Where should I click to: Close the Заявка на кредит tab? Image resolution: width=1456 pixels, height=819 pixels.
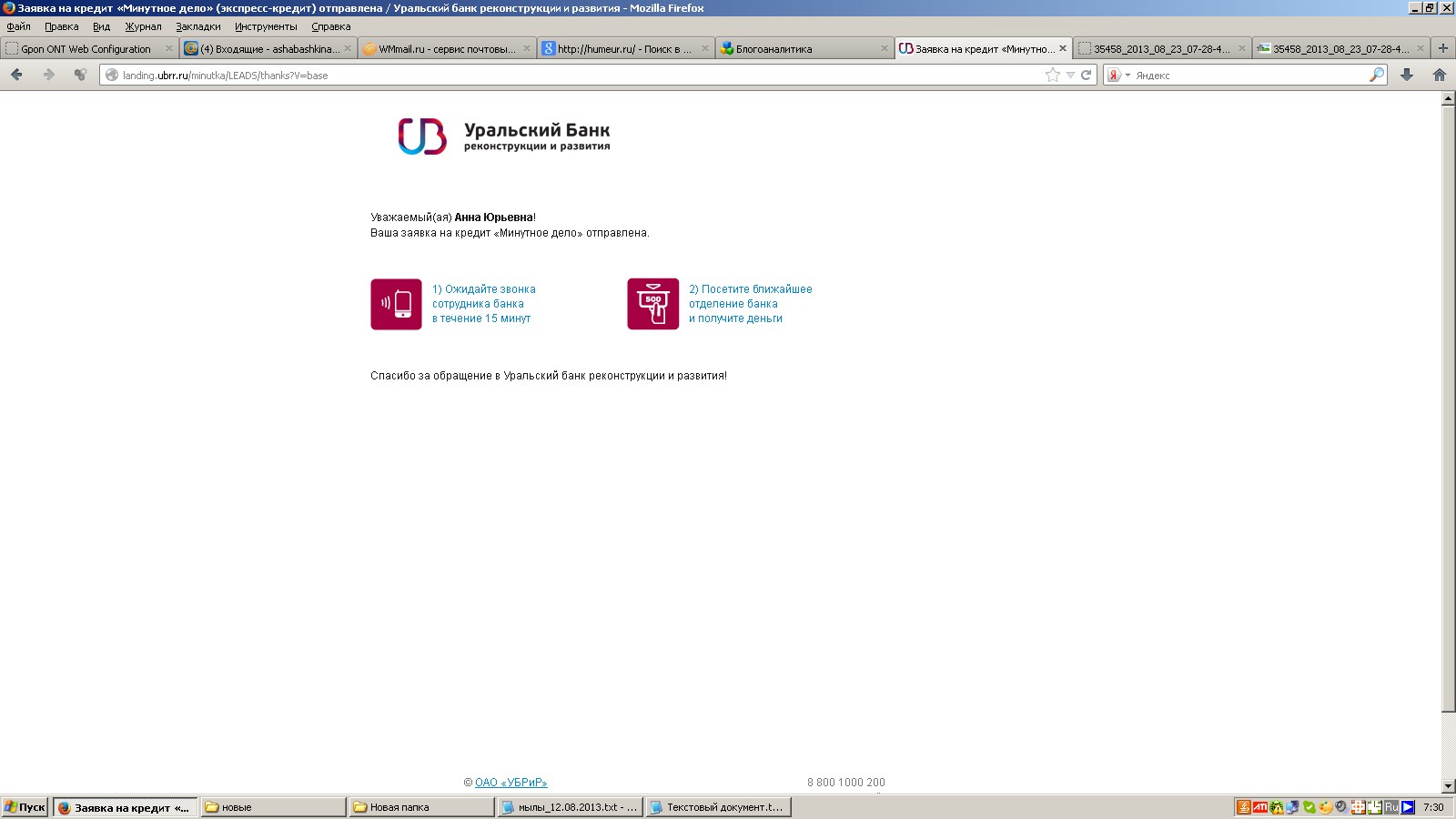point(1062,49)
